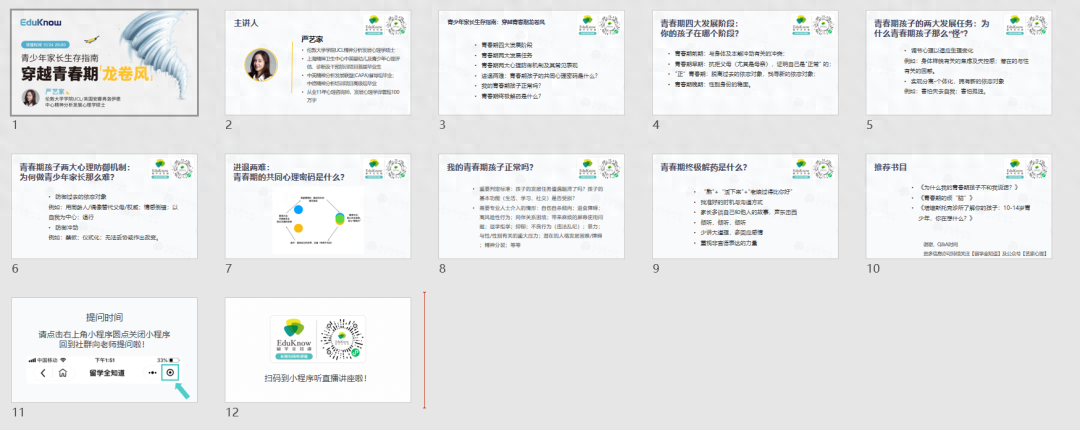
Task: Click the slide number 1 label
Action: tap(14, 125)
